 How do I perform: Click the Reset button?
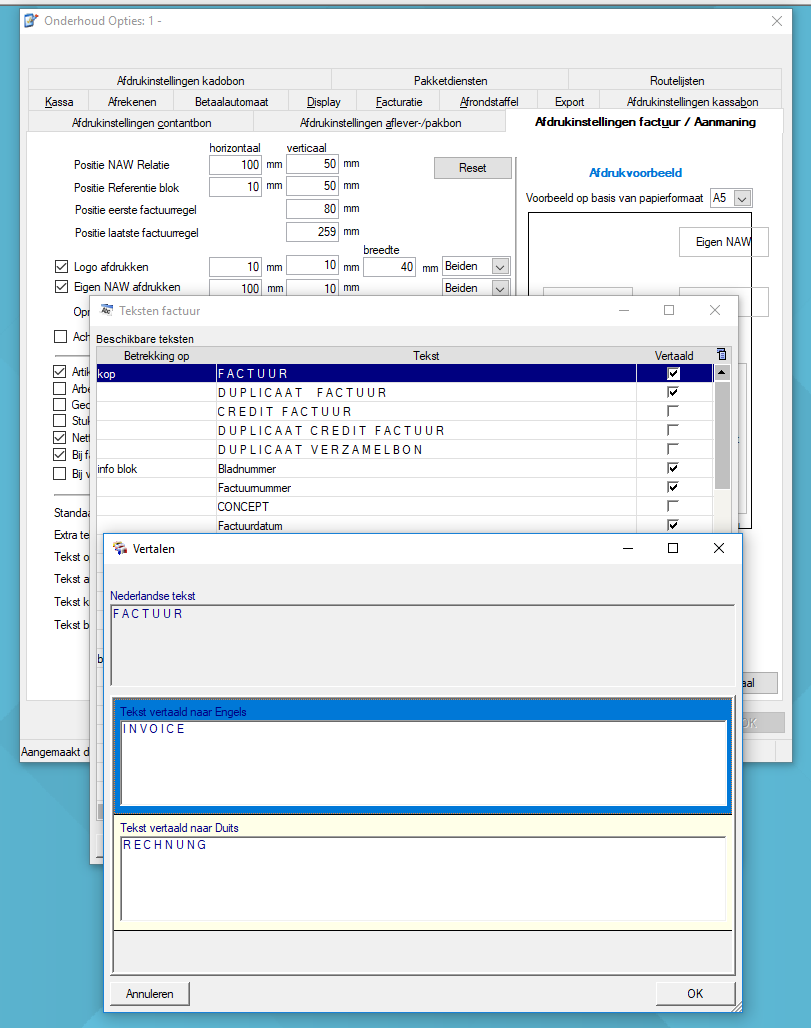(473, 168)
